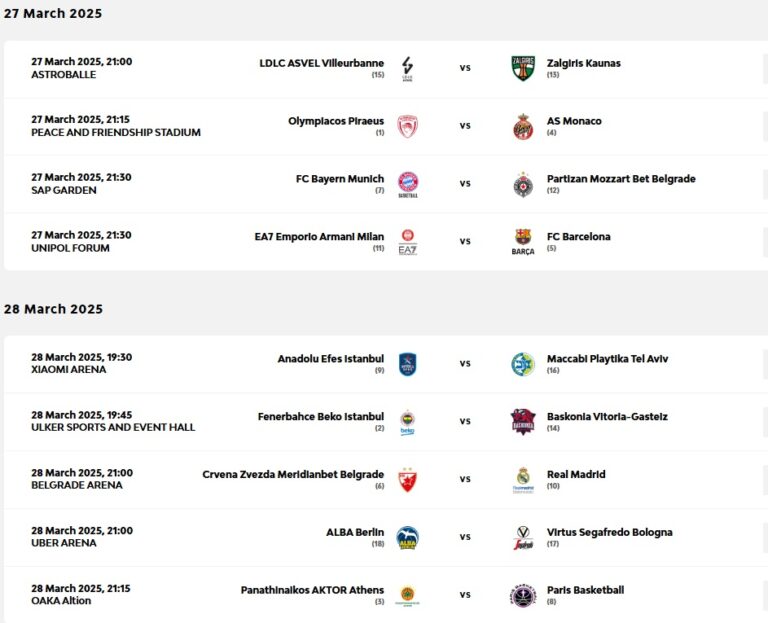Open Virtus Segafredo Bologna team link
The width and height of the screenshot is (768, 623).
click(x=609, y=533)
